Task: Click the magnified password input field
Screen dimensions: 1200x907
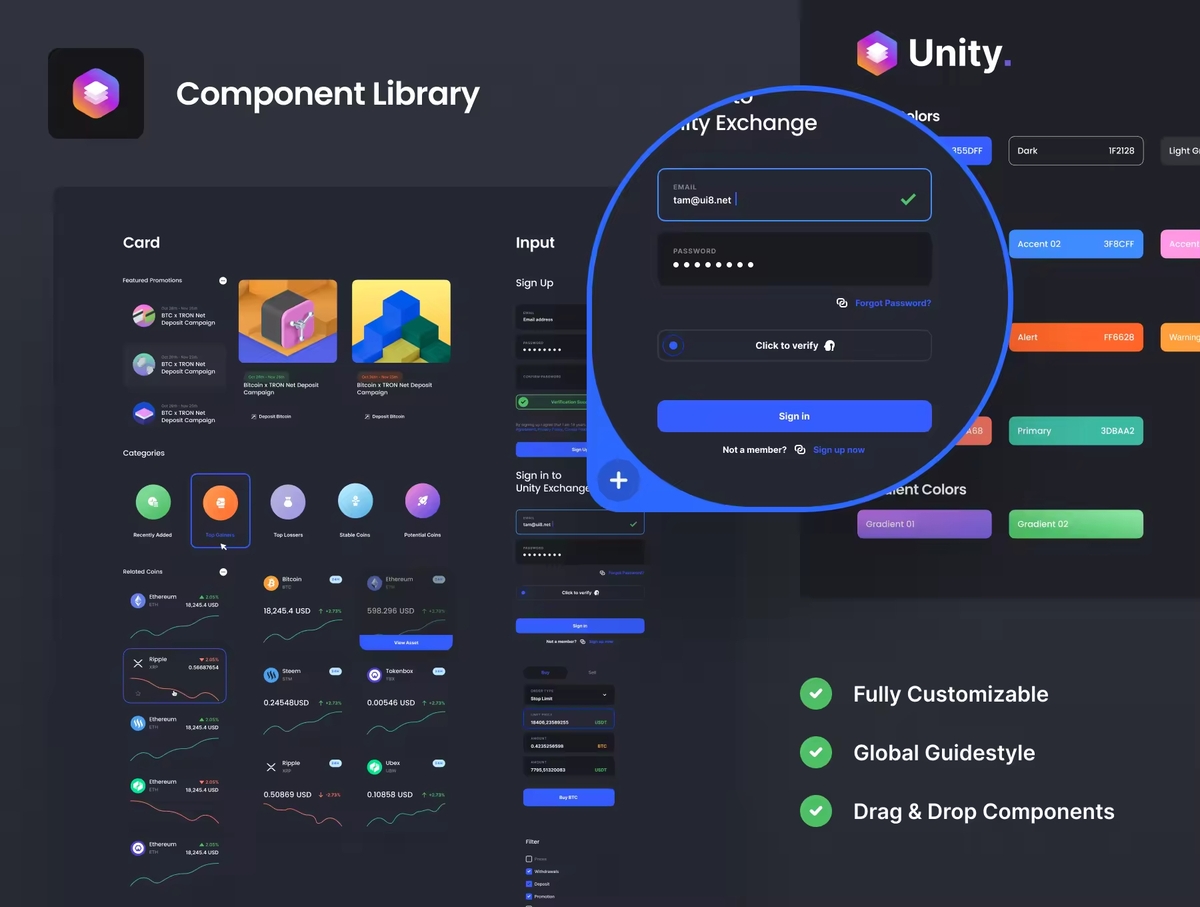Action: click(x=794, y=259)
